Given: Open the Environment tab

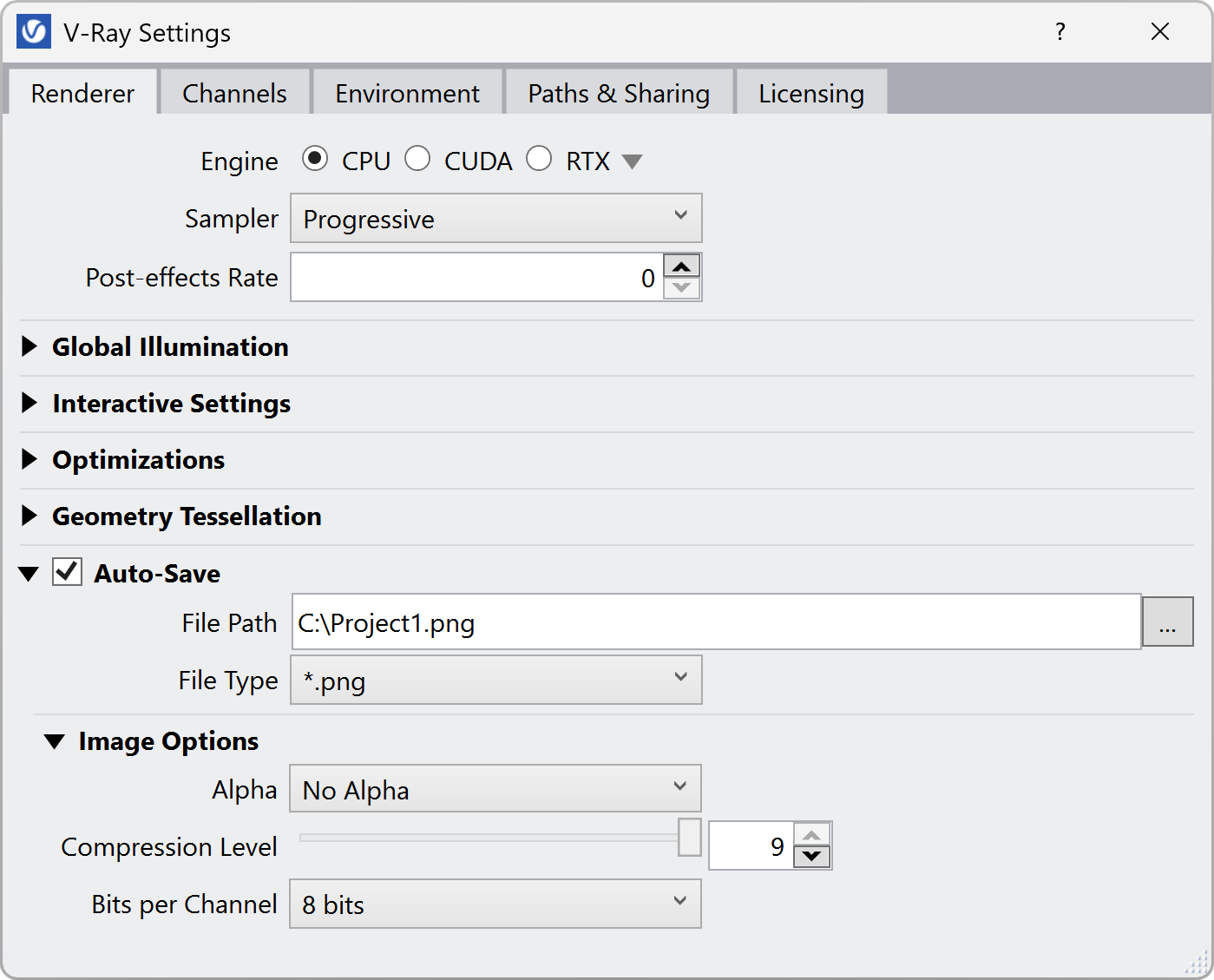Looking at the screenshot, I should pos(408,93).
